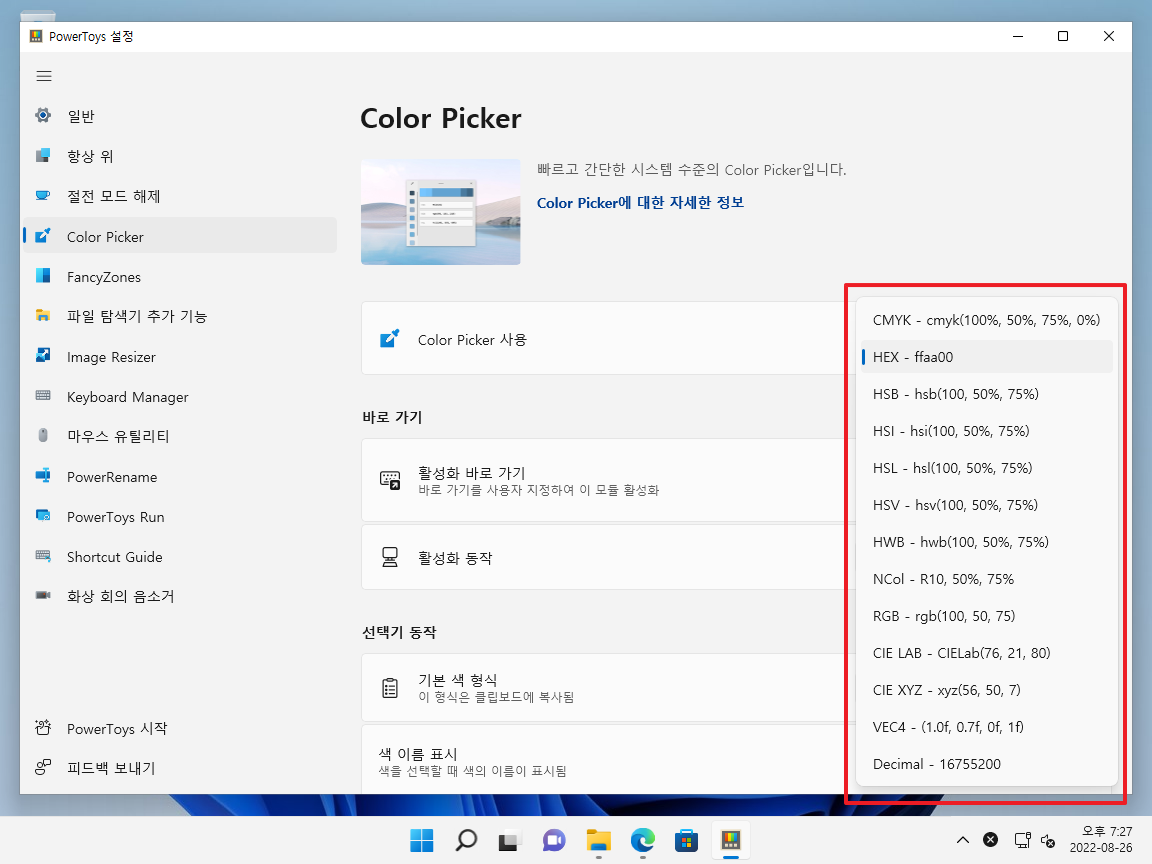This screenshot has height=864, width=1152.
Task: Click the PowerRename sidebar icon
Action: tap(43, 476)
